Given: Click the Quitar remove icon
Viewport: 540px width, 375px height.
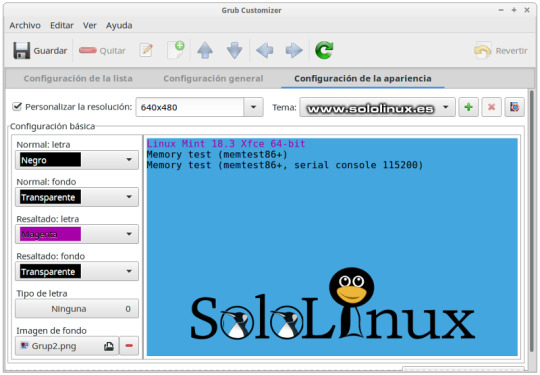Looking at the screenshot, I should (x=88, y=51).
